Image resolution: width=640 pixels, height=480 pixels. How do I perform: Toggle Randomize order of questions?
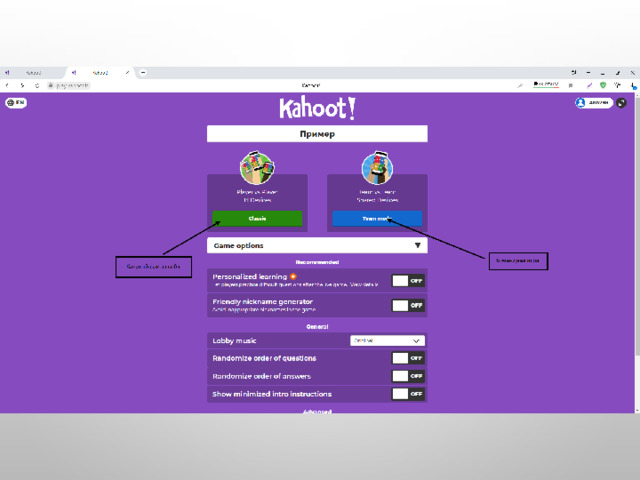coord(408,358)
